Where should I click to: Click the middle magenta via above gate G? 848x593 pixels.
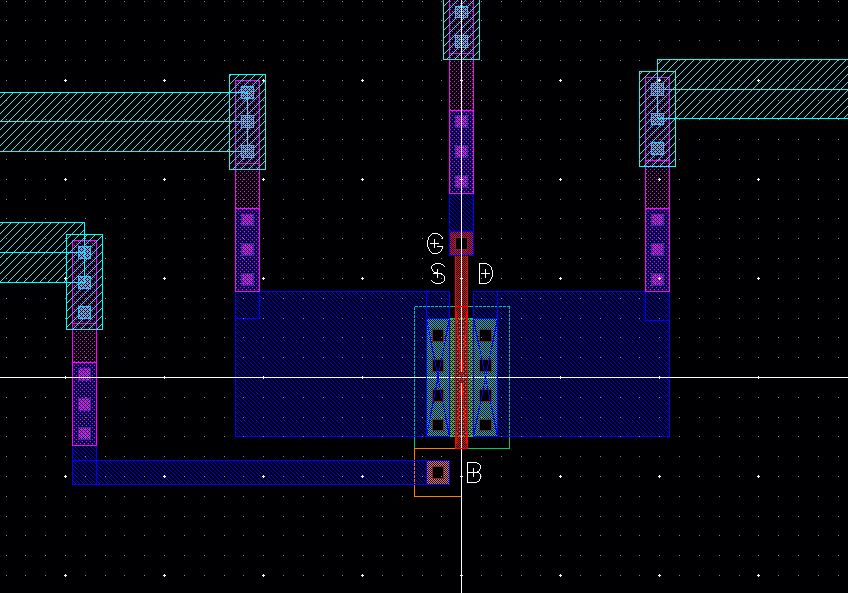tap(461, 151)
